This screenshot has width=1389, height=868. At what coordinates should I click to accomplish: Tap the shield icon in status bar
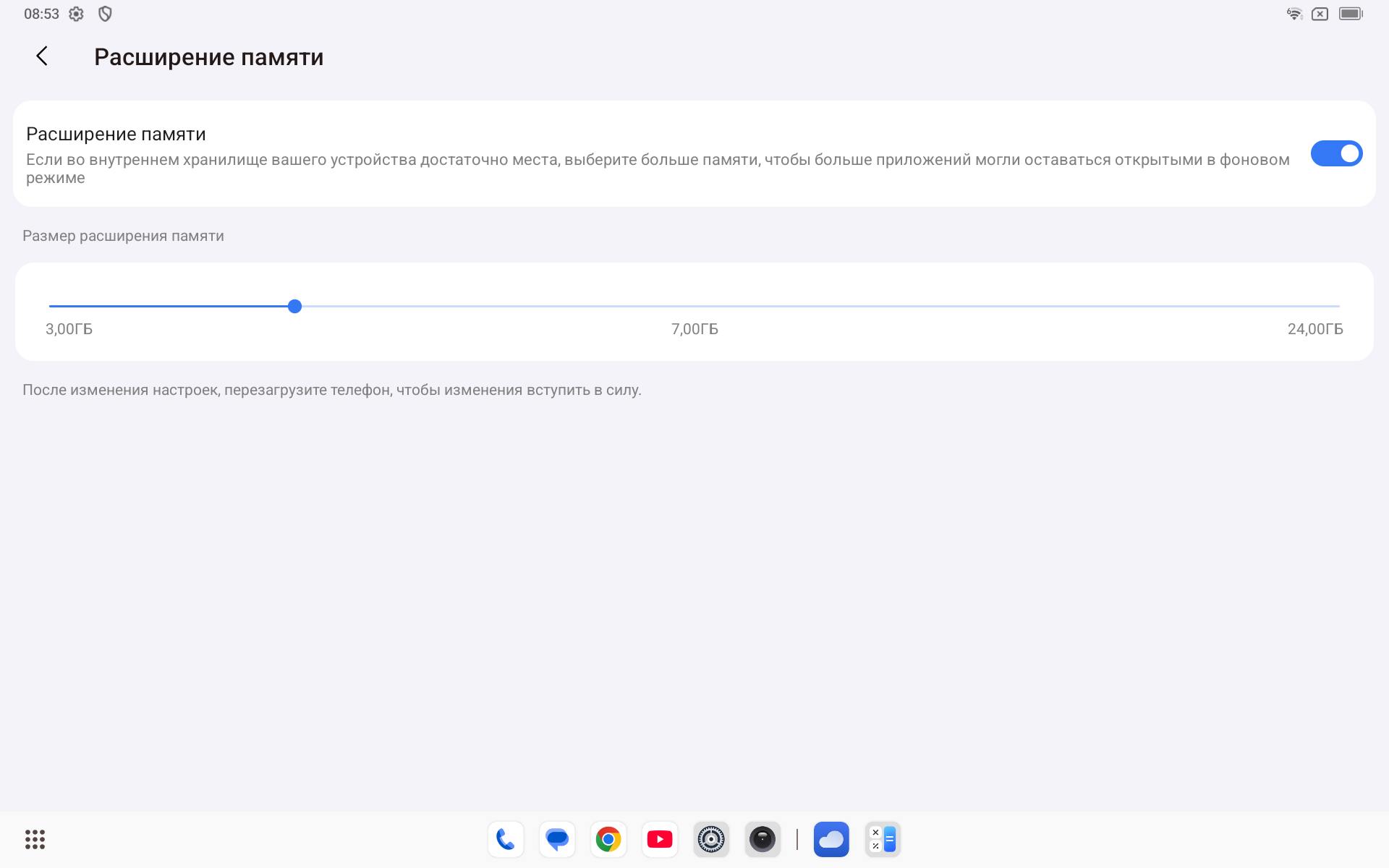click(x=105, y=14)
